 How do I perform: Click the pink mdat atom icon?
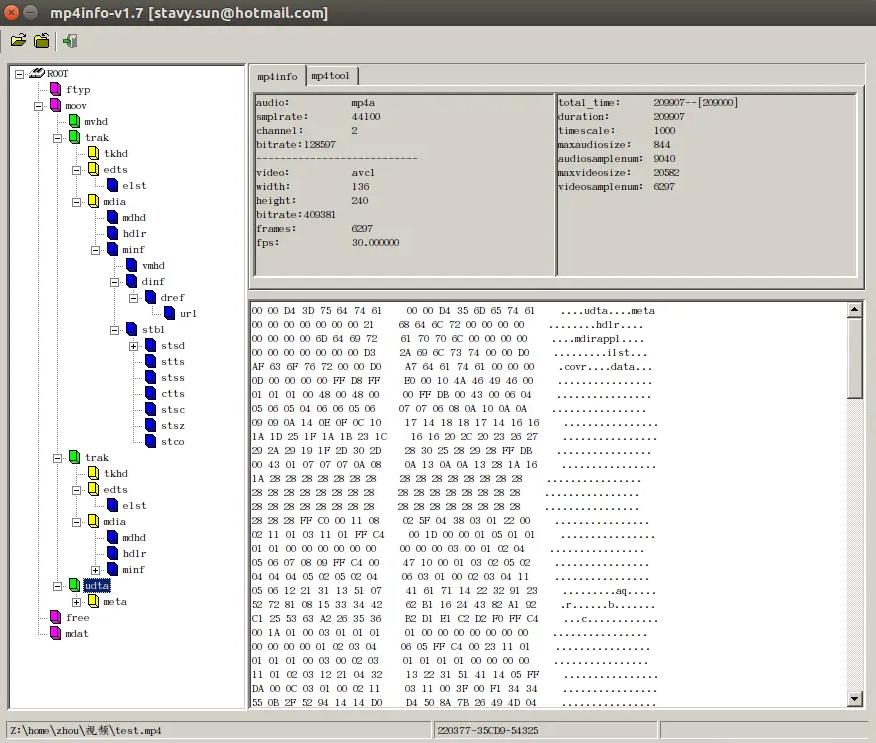tap(56, 634)
